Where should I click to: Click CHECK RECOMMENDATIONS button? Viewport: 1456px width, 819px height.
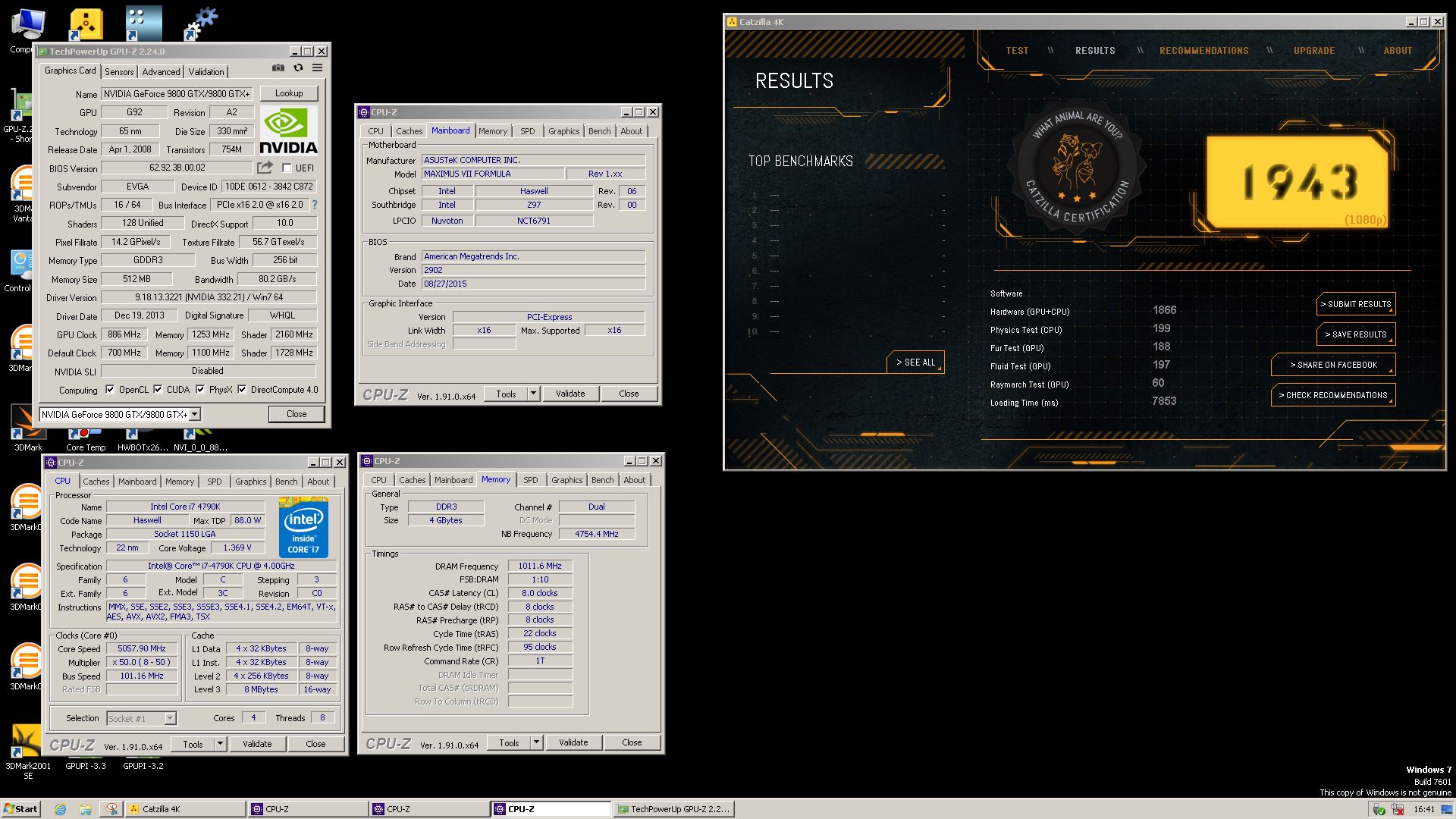click(1333, 395)
